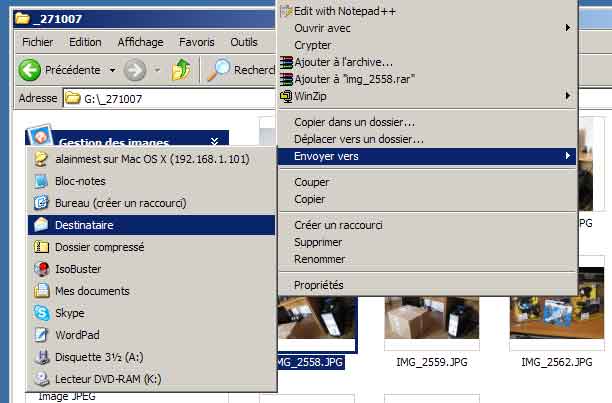Click the _271007 title bar folder icon
The image size is (612, 403).
23,18
